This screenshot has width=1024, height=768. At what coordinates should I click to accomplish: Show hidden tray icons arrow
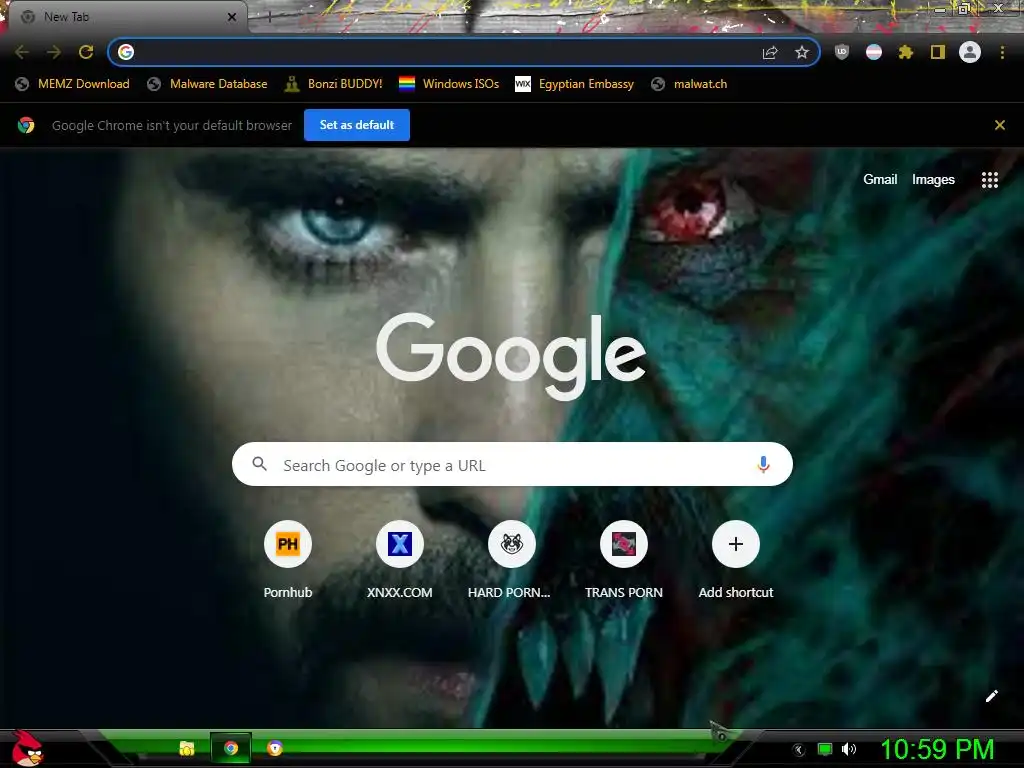799,750
